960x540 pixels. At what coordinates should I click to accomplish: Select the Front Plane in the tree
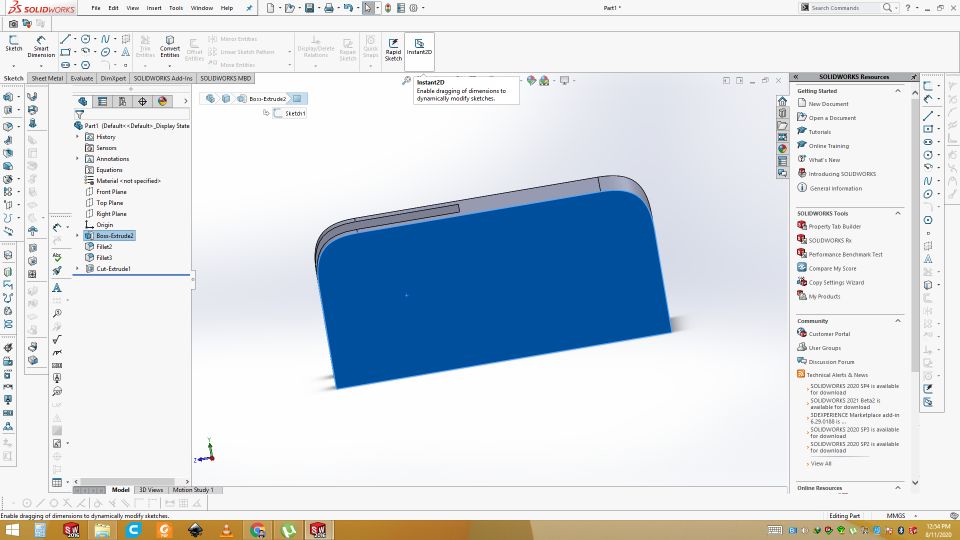click(x=111, y=192)
